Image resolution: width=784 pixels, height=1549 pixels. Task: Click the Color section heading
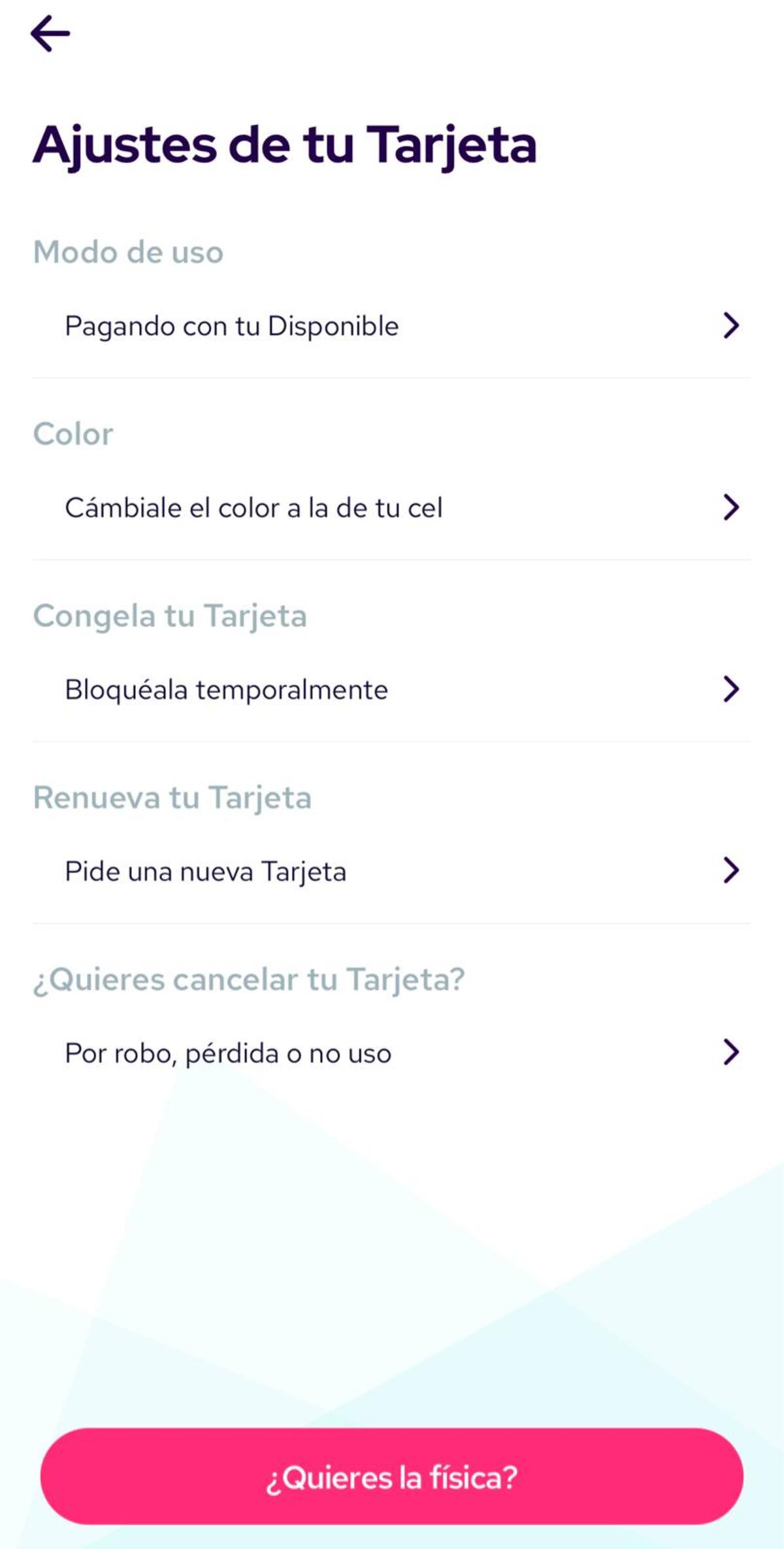[73, 434]
